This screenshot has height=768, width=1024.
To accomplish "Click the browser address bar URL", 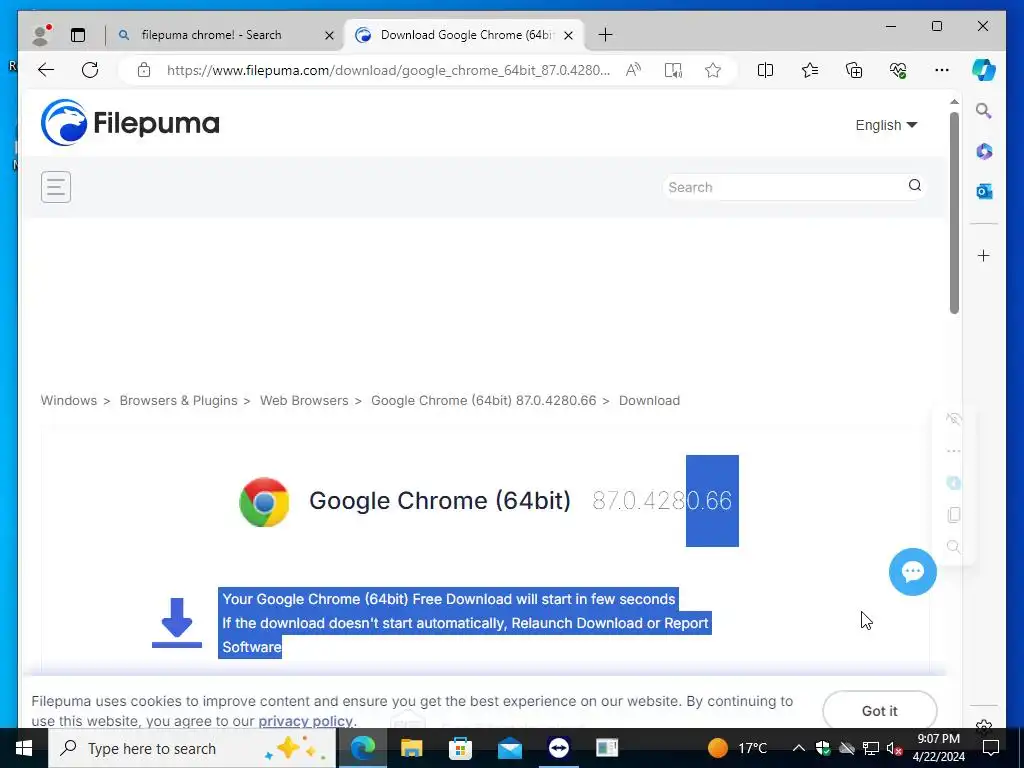I will tap(389, 70).
